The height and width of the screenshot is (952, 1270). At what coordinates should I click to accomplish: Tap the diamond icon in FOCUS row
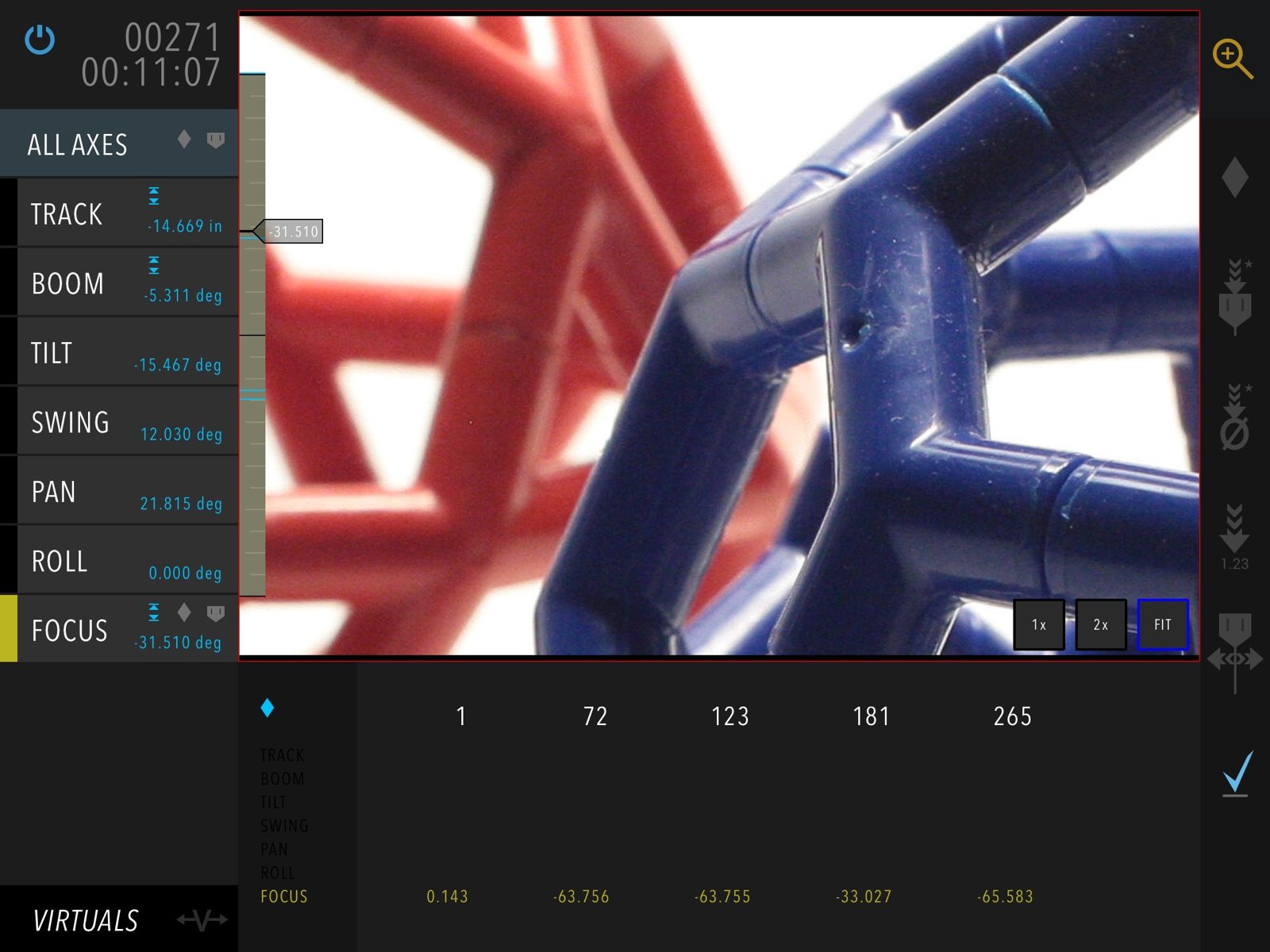(184, 612)
